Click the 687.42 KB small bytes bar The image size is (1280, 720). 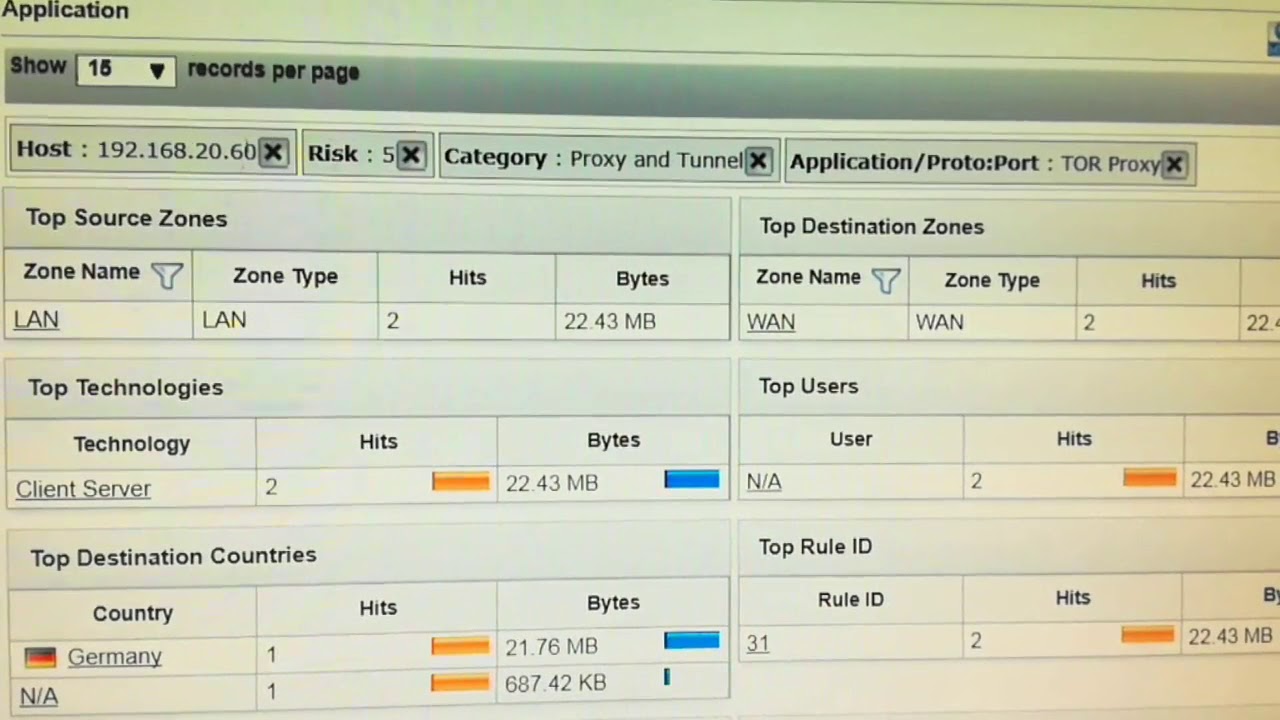(667, 678)
